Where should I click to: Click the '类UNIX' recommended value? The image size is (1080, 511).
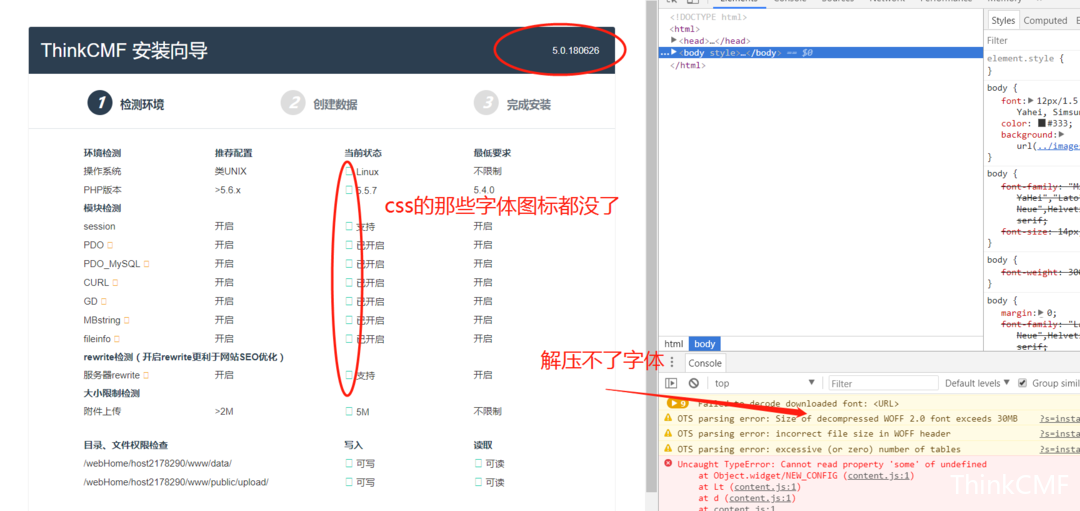pos(231,171)
